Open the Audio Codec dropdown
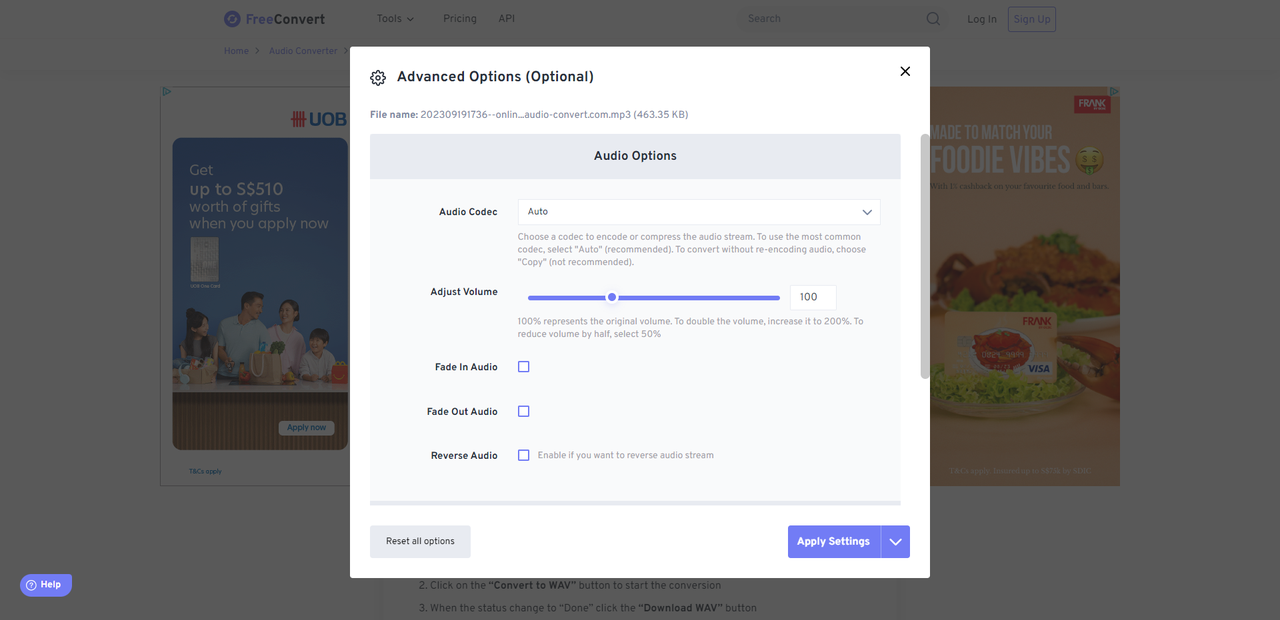Viewport: 1280px width, 620px height. coord(699,212)
